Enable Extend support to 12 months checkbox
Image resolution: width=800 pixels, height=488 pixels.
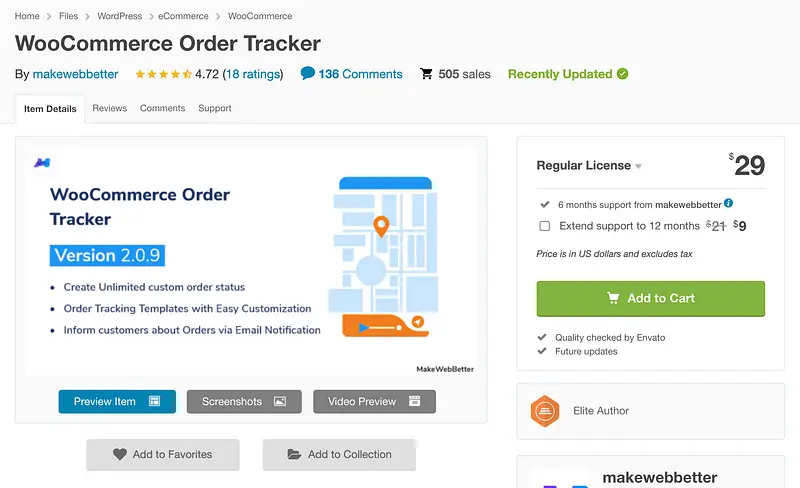coord(545,226)
